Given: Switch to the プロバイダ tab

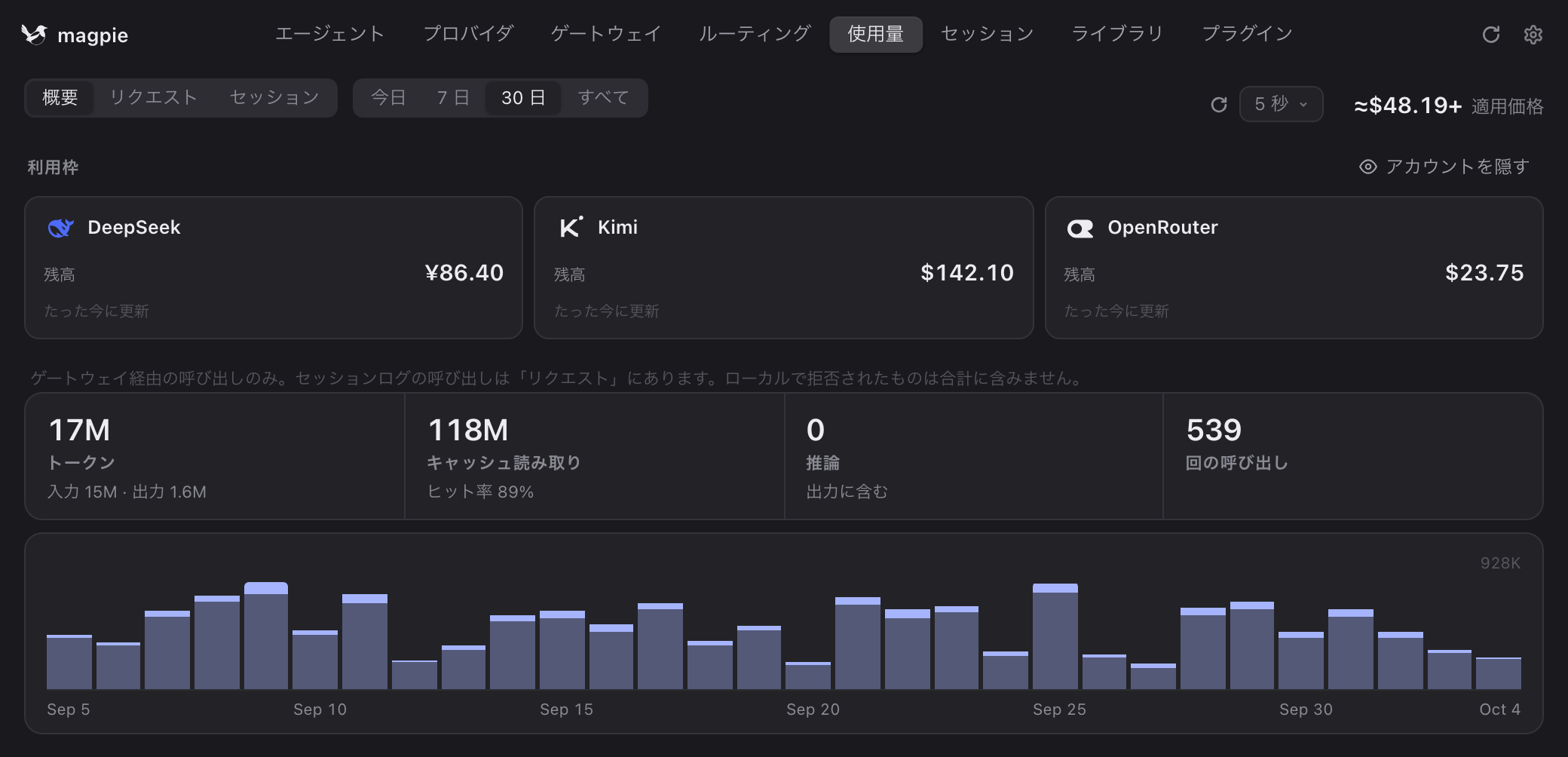Looking at the screenshot, I should [468, 34].
